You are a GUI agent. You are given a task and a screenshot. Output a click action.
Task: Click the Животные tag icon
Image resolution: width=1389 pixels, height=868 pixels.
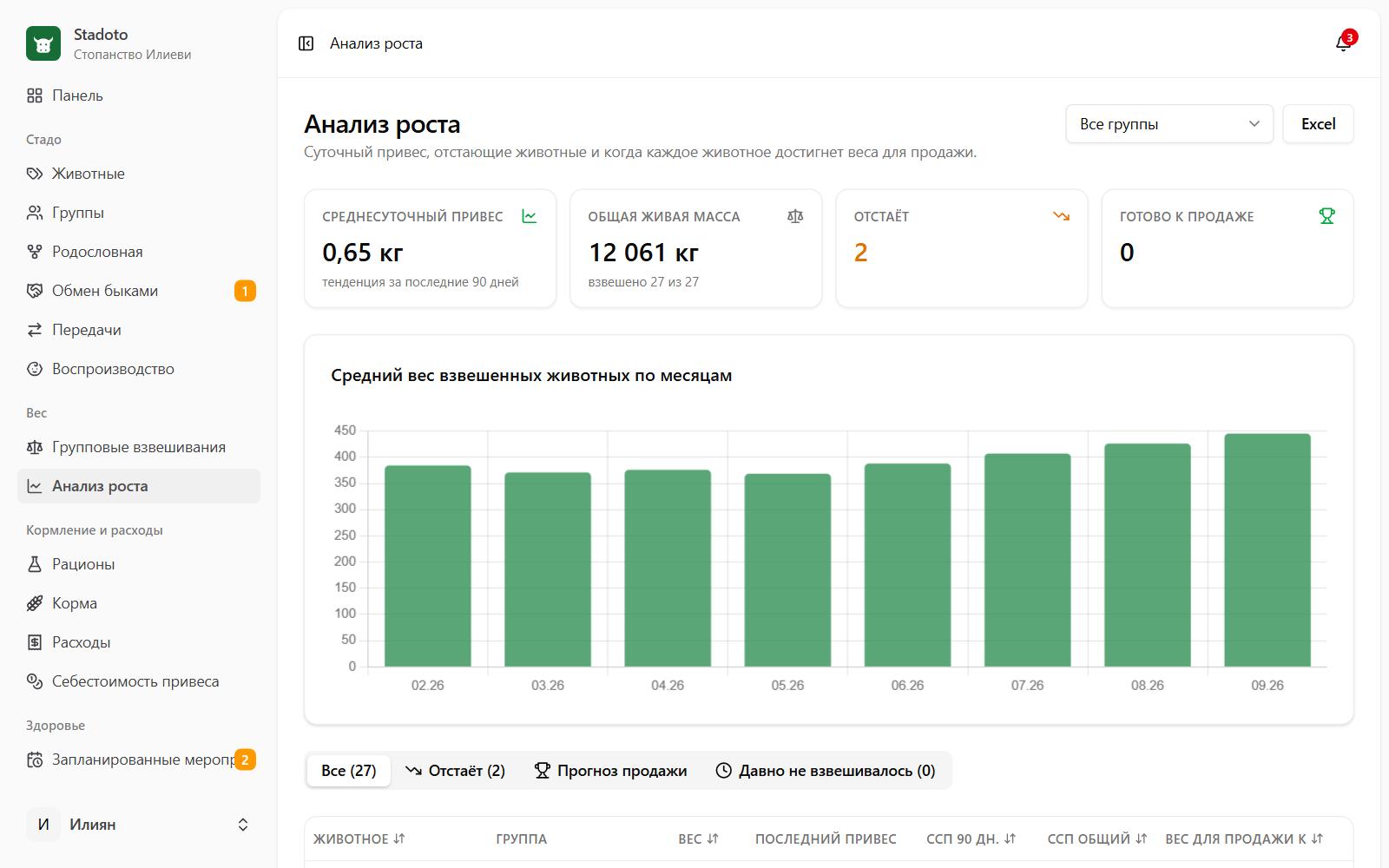click(35, 174)
